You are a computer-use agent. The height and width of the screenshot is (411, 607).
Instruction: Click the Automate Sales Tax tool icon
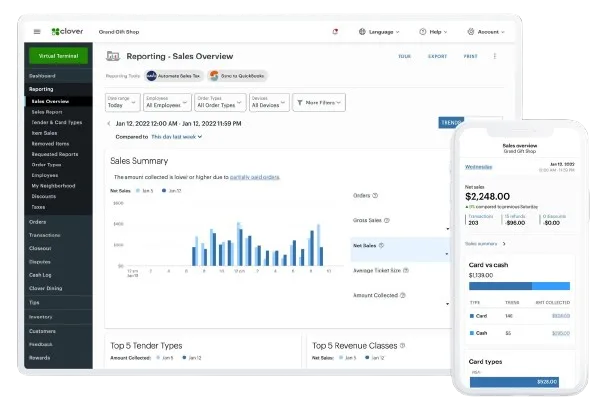click(150, 75)
